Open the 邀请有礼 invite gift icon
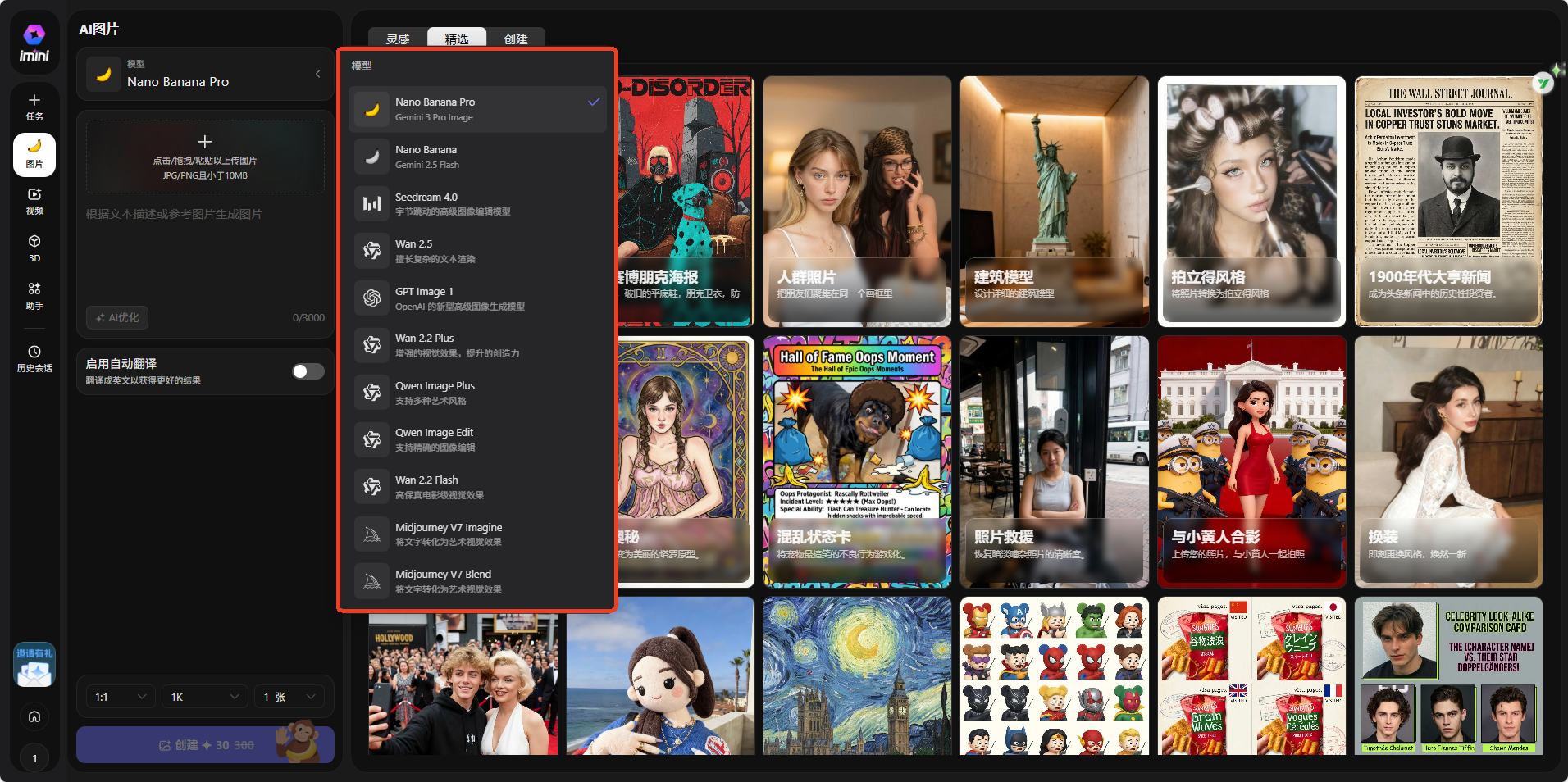The image size is (1568, 782). (34, 666)
